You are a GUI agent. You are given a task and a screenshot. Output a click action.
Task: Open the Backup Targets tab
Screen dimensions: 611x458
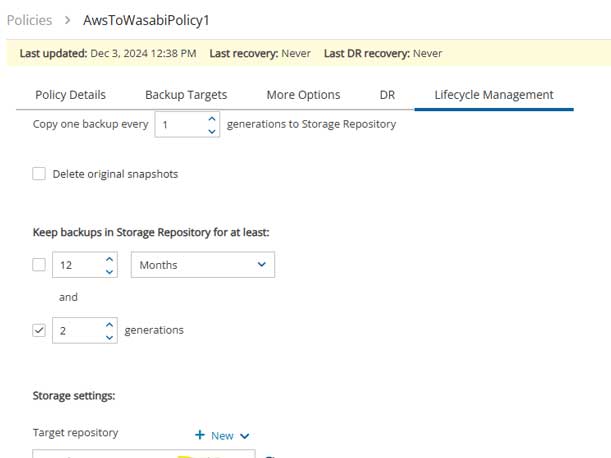pyautogui.click(x=186, y=95)
